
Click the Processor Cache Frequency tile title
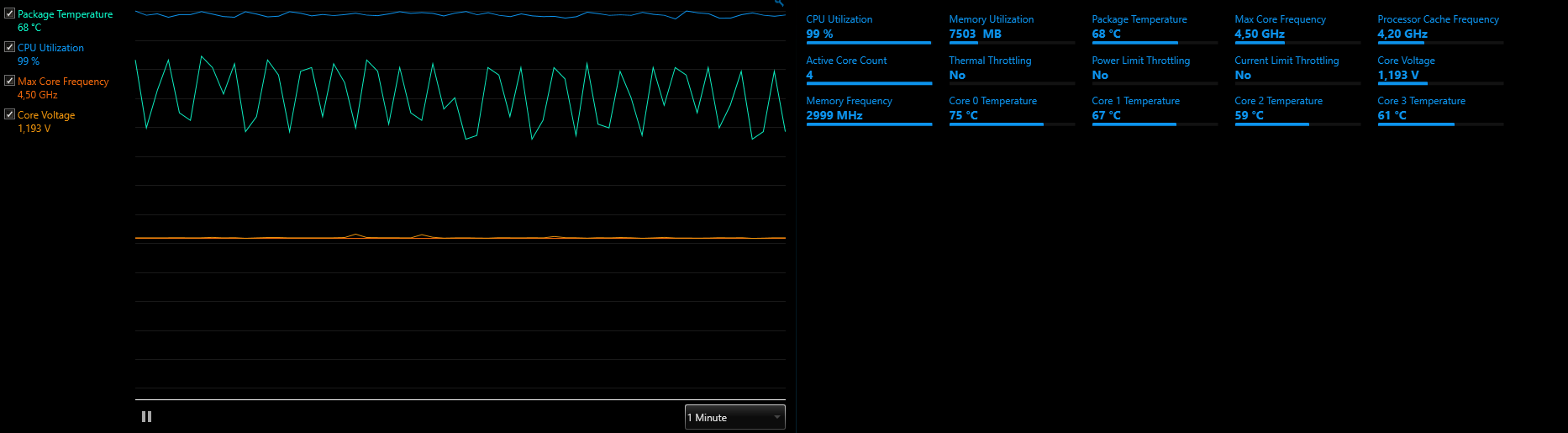click(x=1438, y=19)
